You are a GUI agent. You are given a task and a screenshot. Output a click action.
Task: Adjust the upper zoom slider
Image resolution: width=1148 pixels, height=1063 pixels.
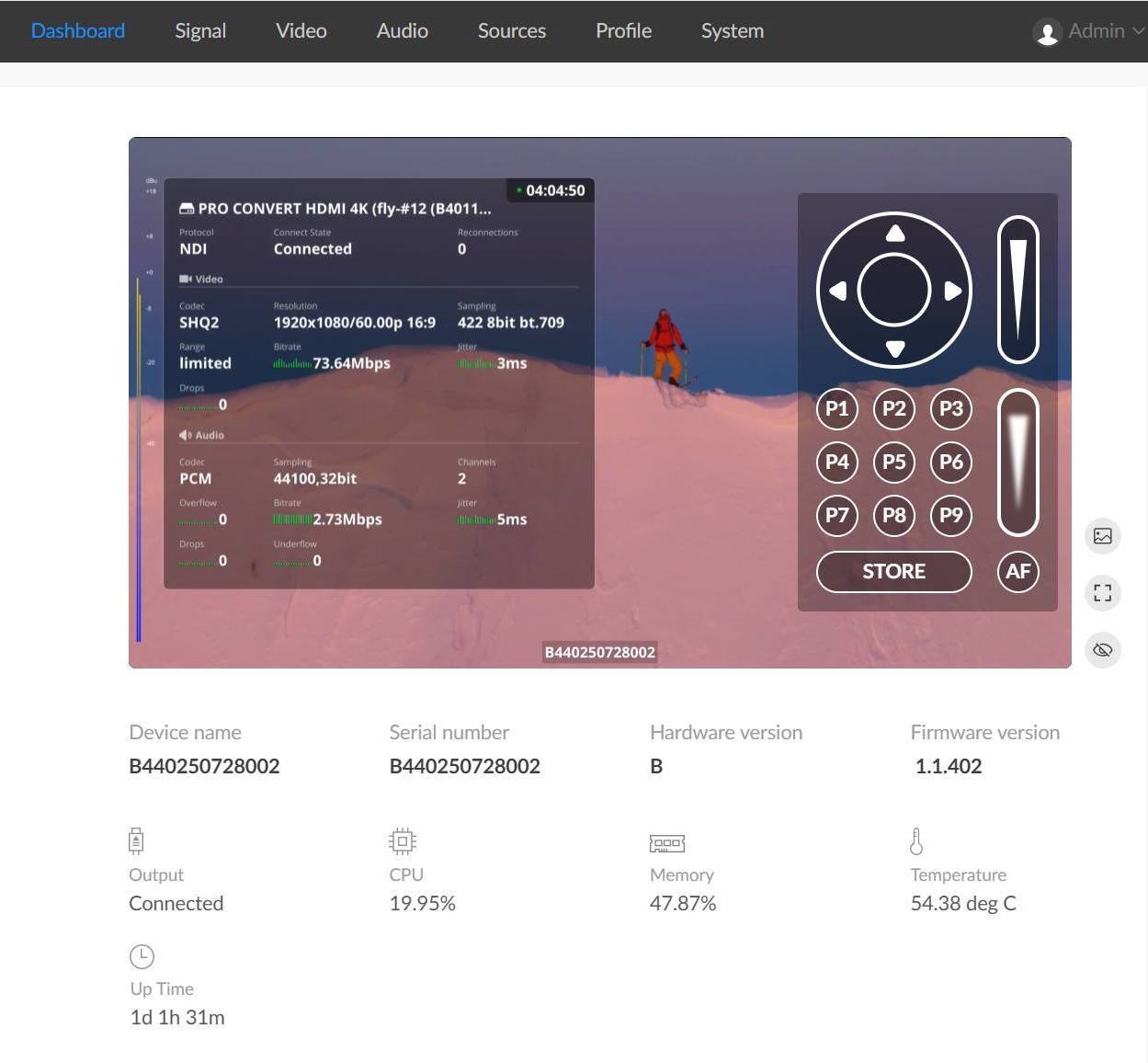pos(1017,290)
